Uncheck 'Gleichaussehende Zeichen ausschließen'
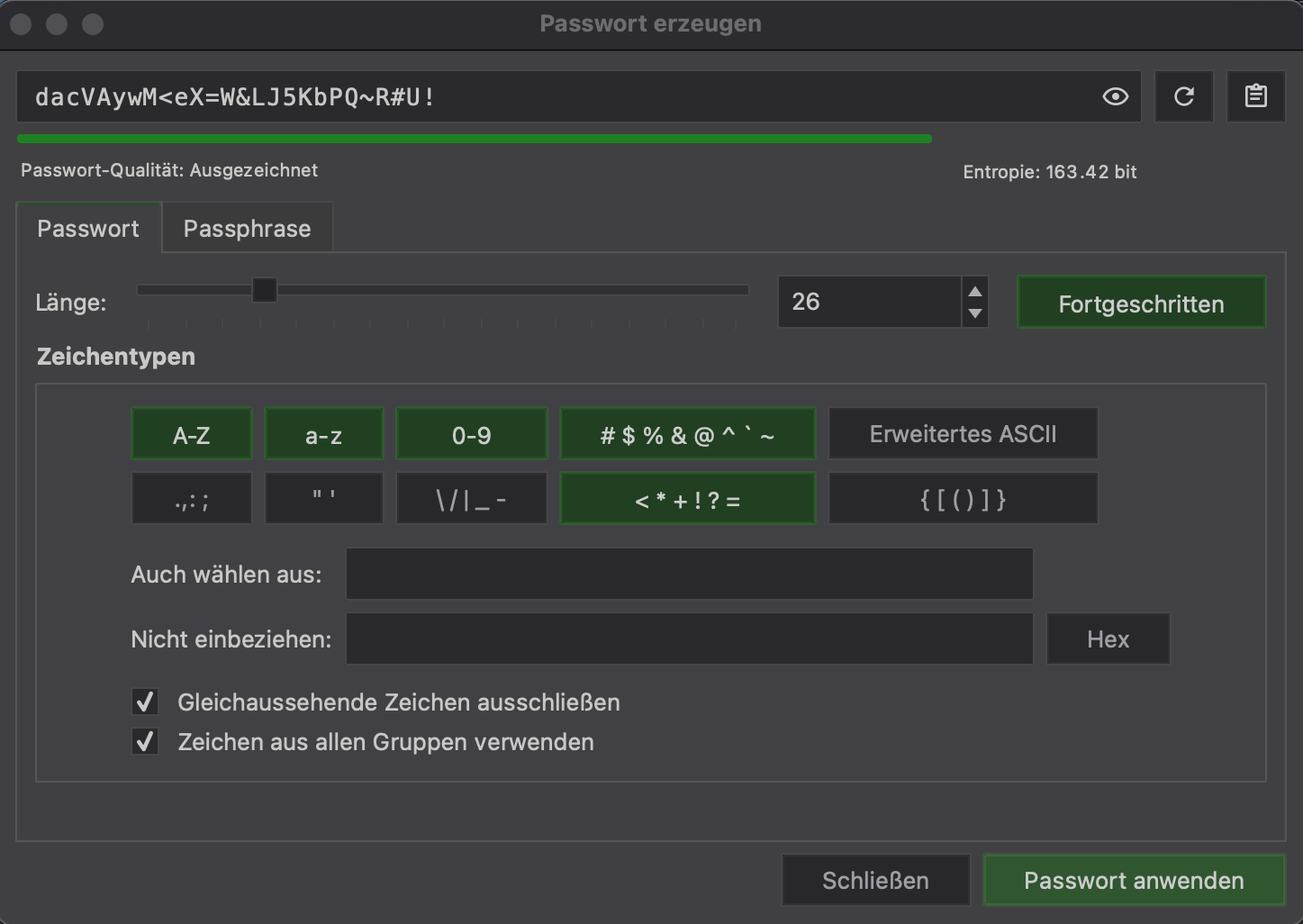Viewport: 1303px width, 924px height. coord(145,702)
